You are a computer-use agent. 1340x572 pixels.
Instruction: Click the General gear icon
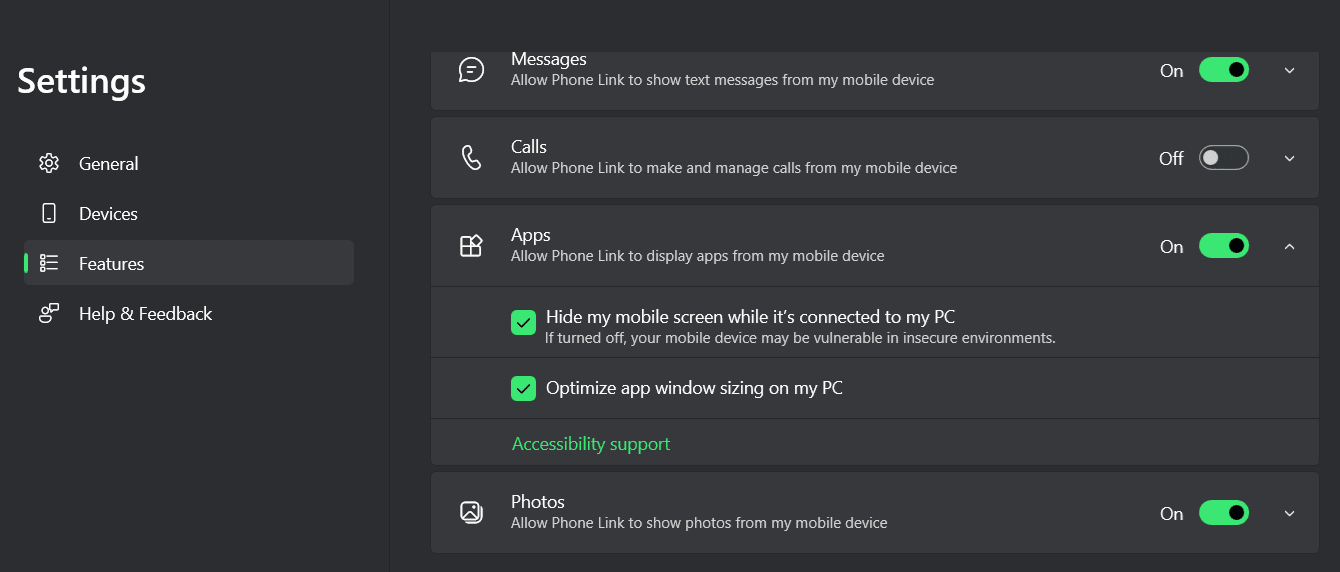(49, 163)
